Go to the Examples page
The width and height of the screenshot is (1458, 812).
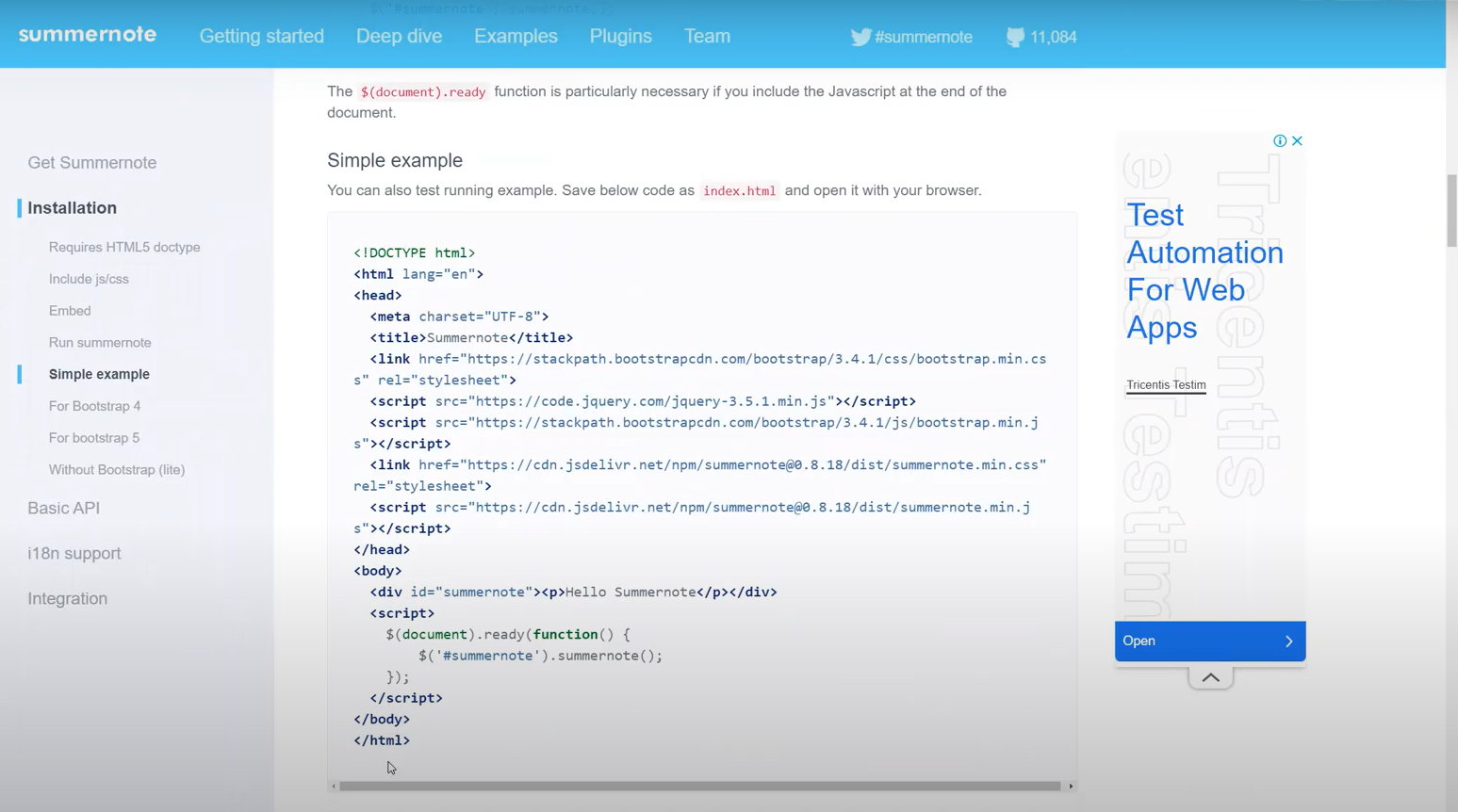(x=516, y=36)
